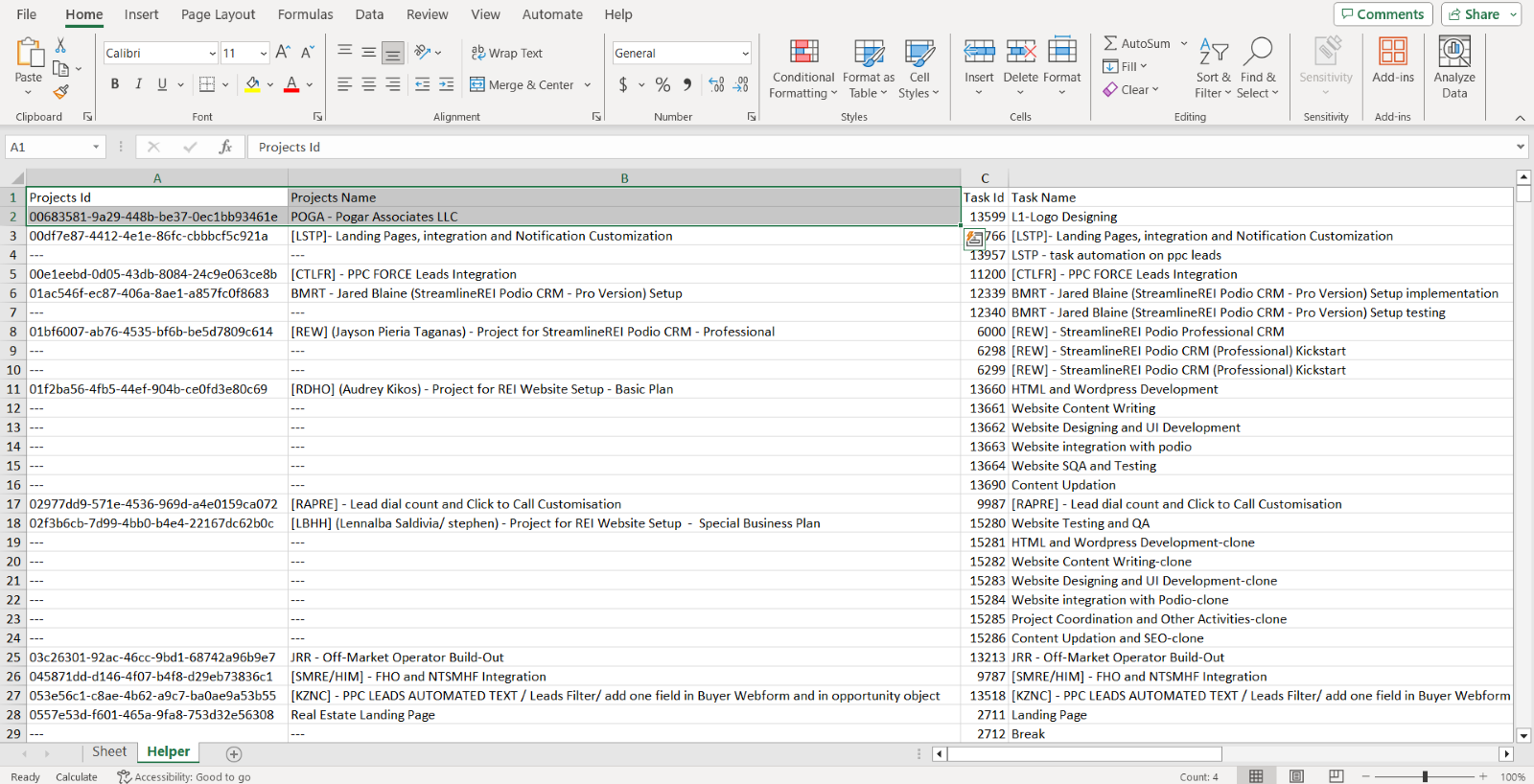Open the Calibri font name dropdown
1534x784 pixels.
(212, 54)
